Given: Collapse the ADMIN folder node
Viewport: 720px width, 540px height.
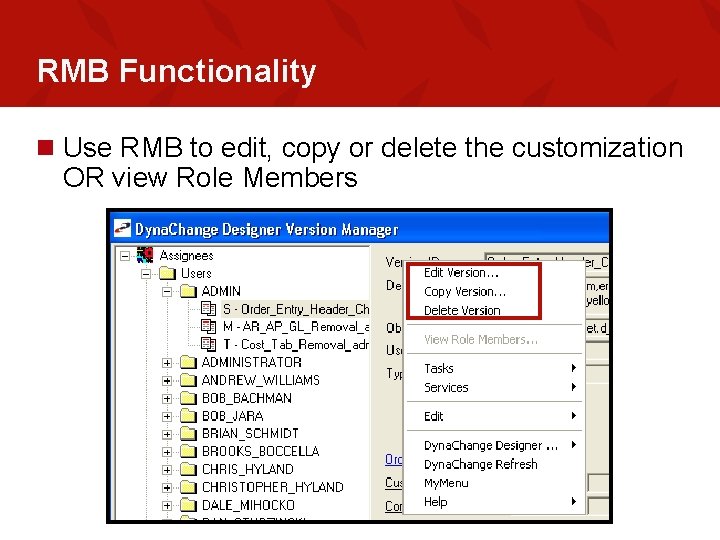Looking at the screenshot, I should (x=167, y=292).
